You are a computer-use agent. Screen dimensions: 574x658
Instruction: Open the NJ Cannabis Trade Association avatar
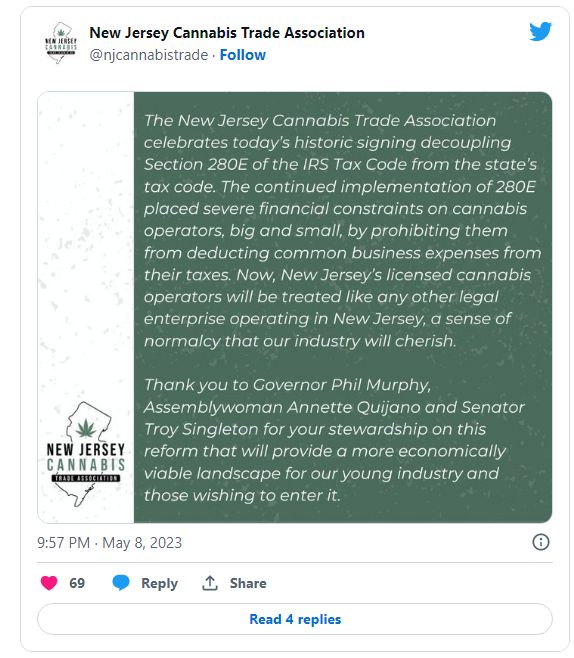(61, 43)
